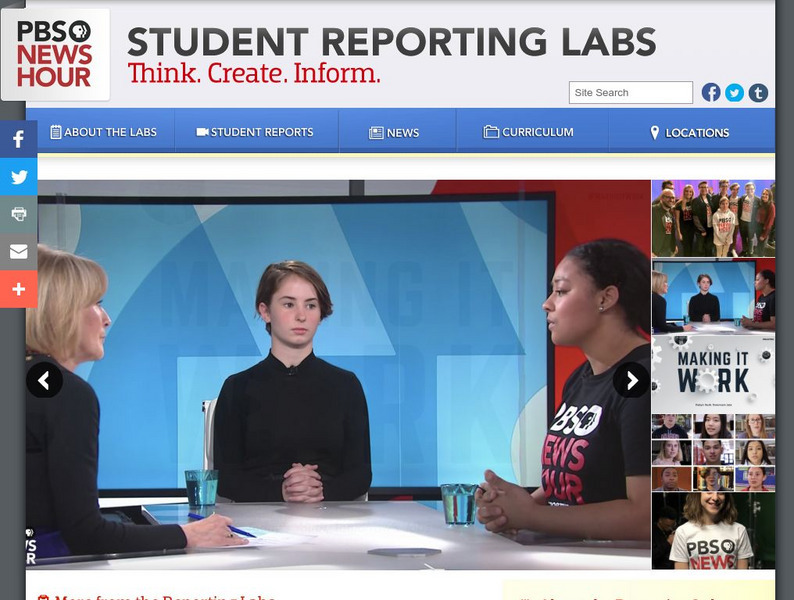Open the PBS NewsHour logo
This screenshot has width=794, height=600.
[x=55, y=54]
